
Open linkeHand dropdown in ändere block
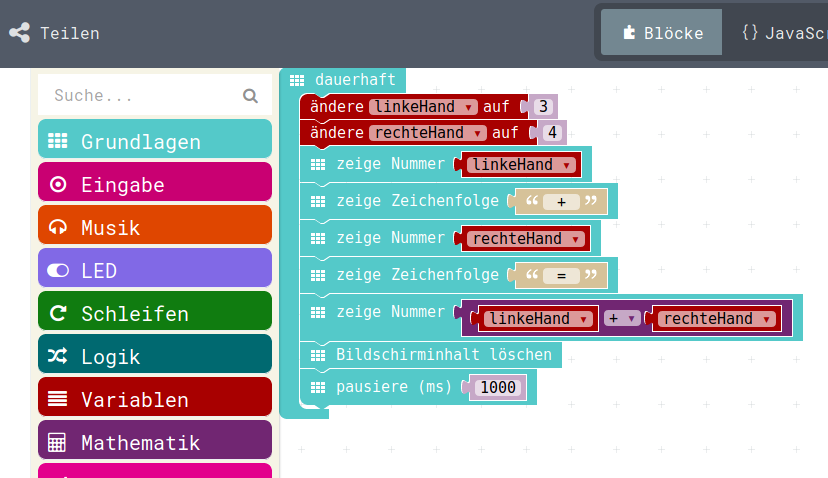[x=423, y=107]
